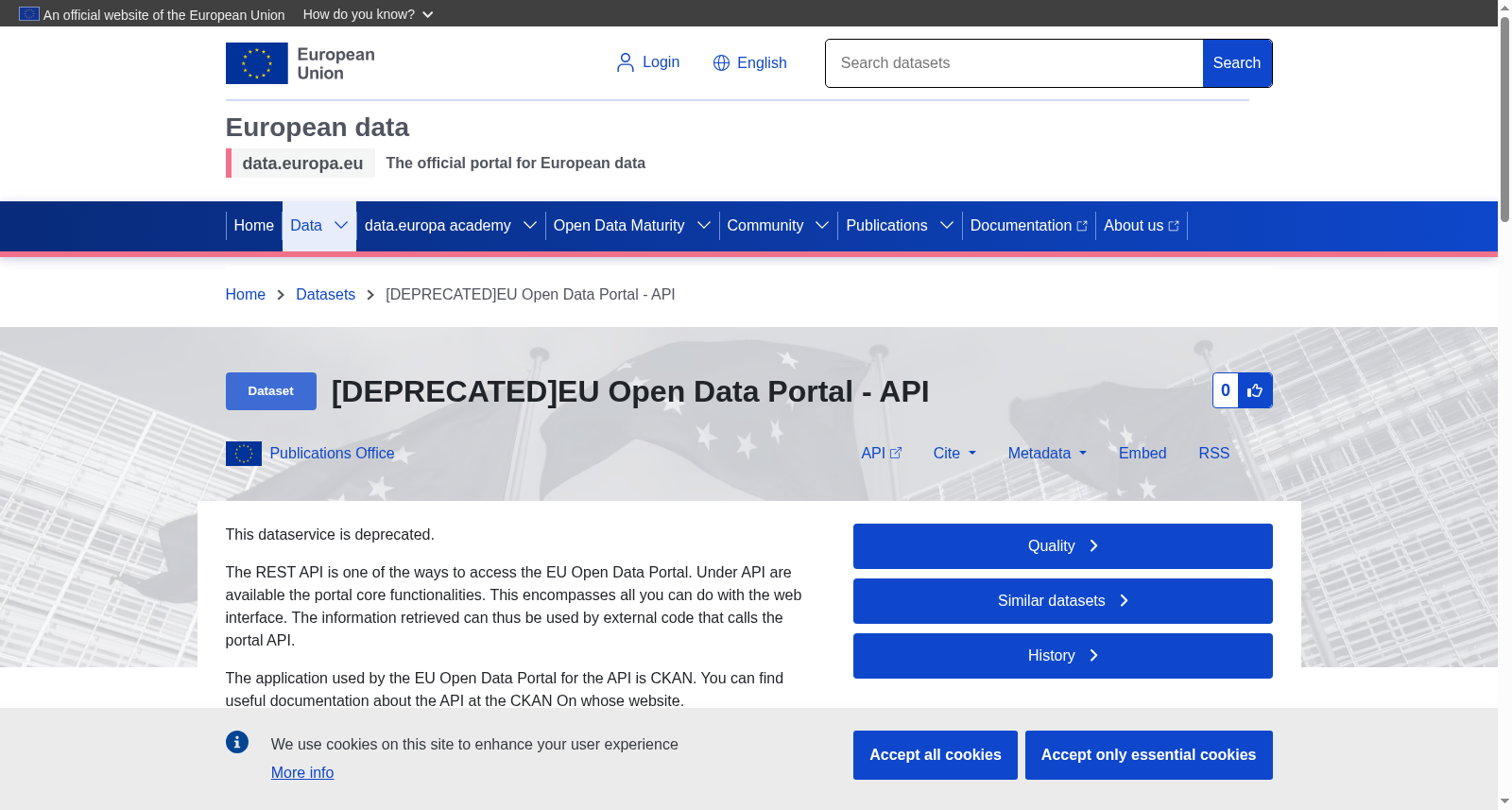The height and width of the screenshot is (810, 1512).
Task: Click the Dataset badge button
Action: pos(271,391)
